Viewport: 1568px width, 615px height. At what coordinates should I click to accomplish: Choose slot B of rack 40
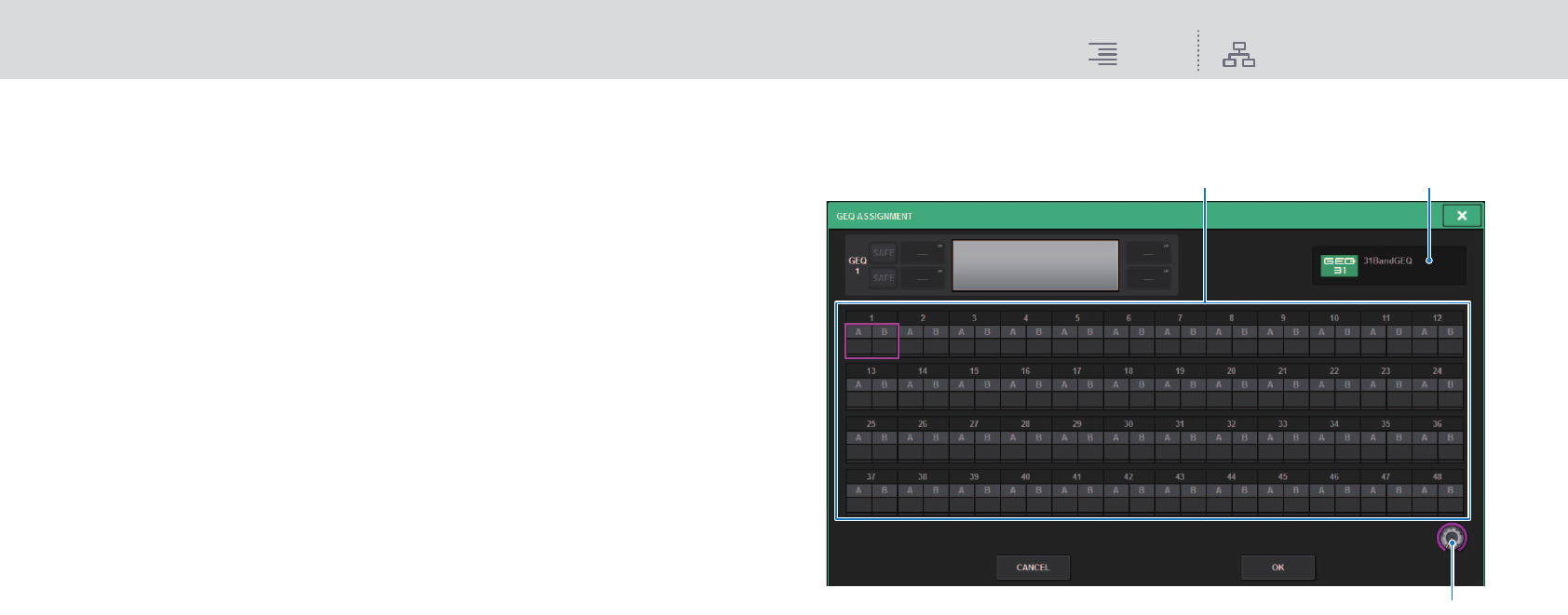(1038, 500)
